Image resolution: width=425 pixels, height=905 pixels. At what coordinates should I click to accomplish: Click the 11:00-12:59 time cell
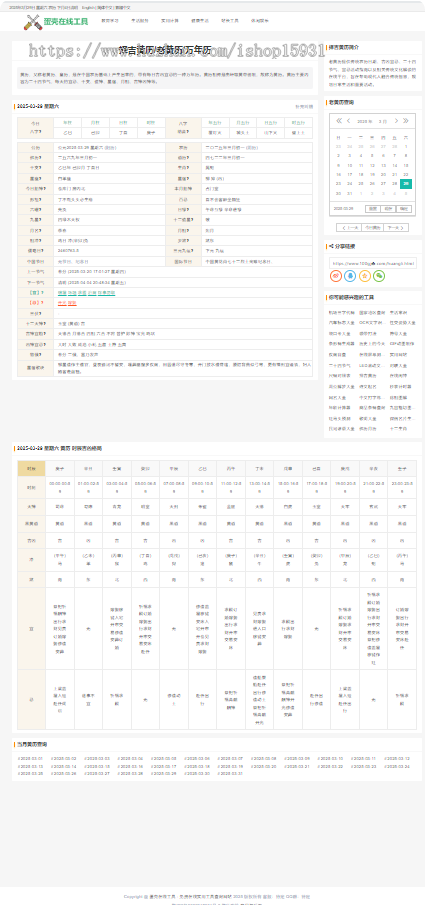tap(231, 488)
